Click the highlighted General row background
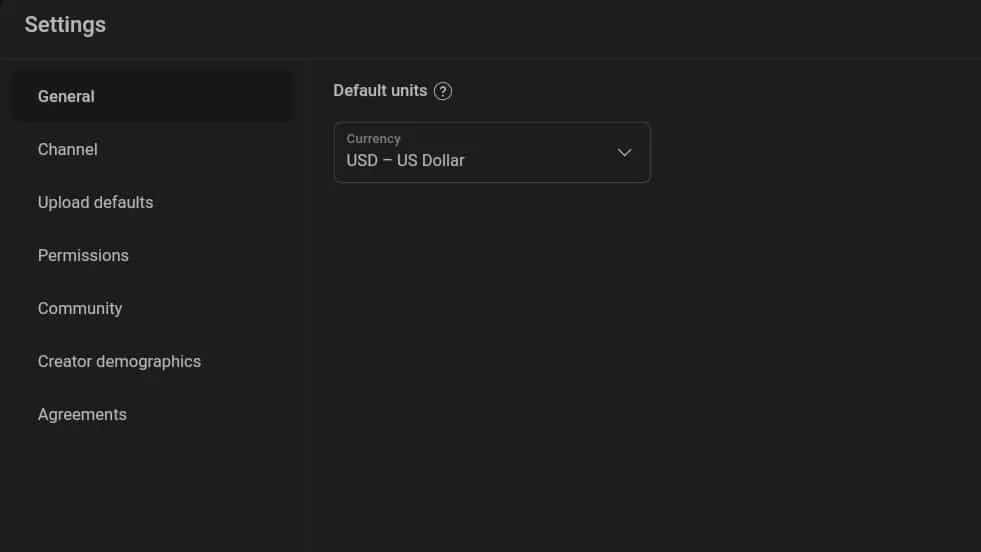This screenshot has height=552, width=981. click(153, 96)
